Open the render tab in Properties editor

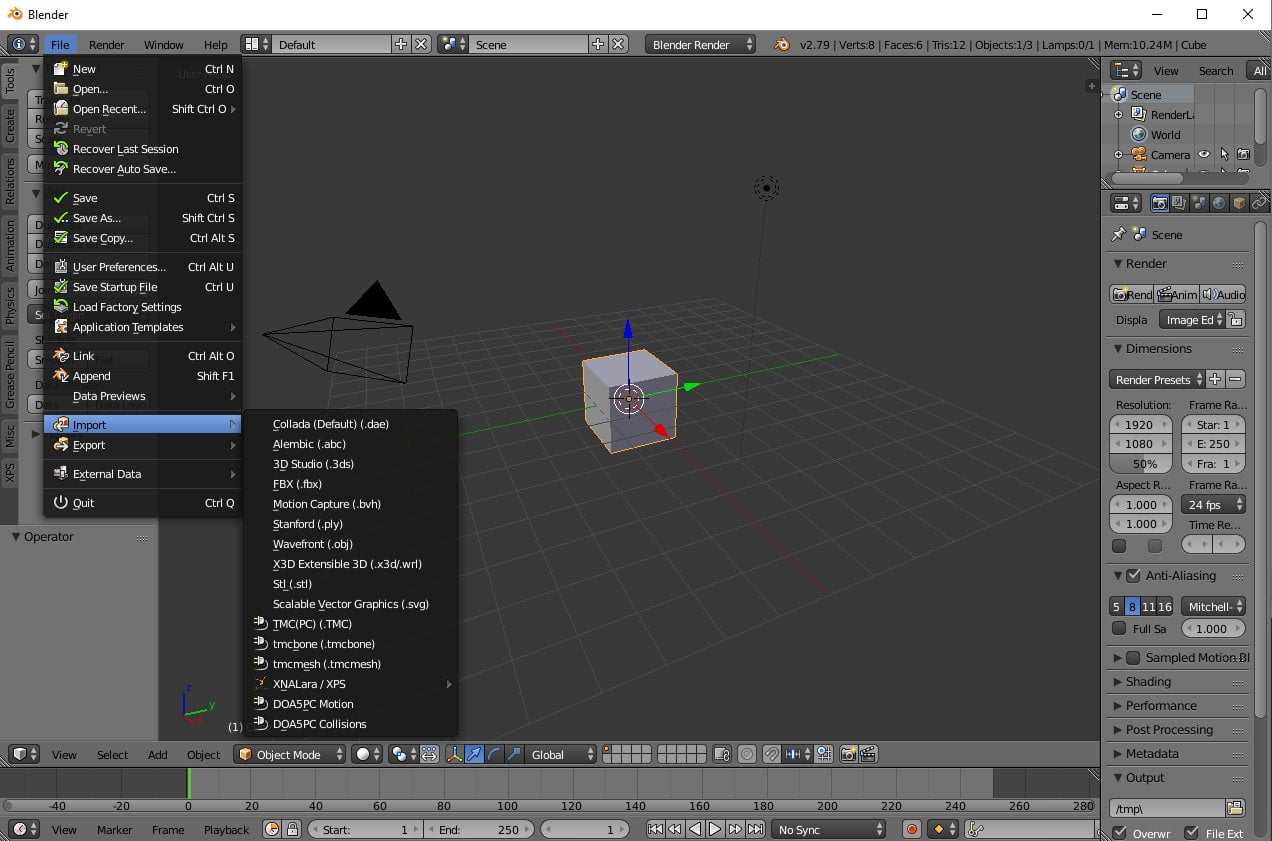tap(1160, 203)
